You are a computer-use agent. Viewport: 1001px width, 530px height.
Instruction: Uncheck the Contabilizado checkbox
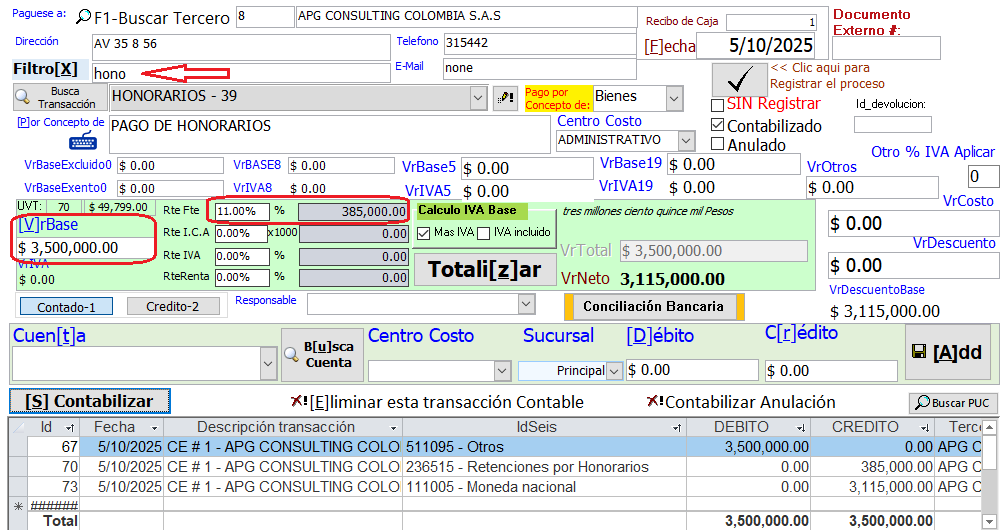(x=717, y=125)
